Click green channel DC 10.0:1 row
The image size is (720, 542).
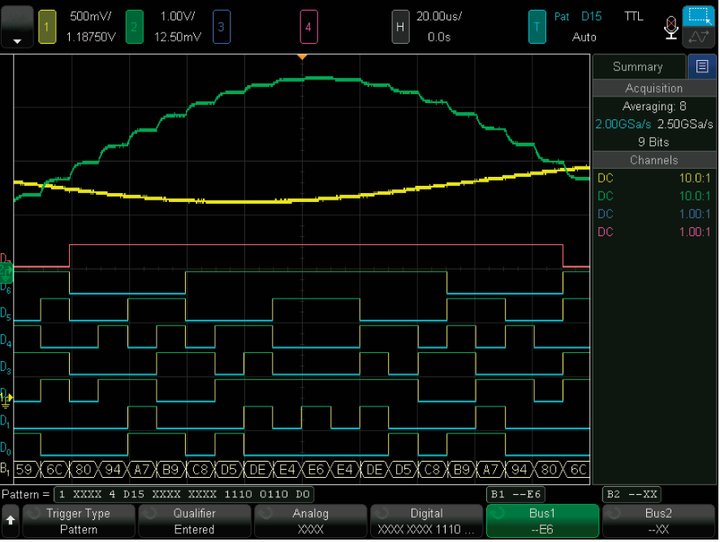(654, 196)
